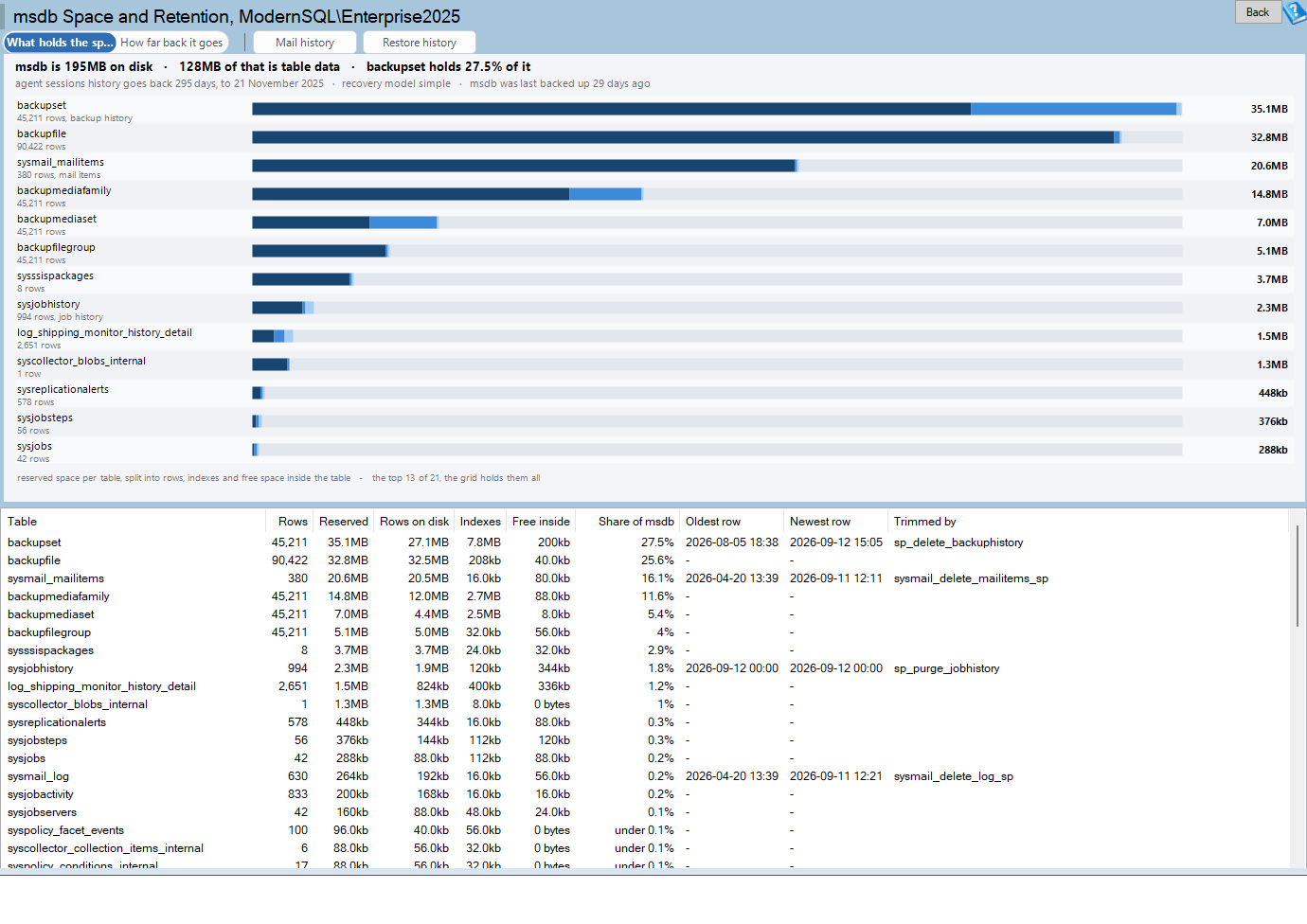Viewport: 1307px width, 924px height.
Task: Click the sysmail_delete_log_sp cell
Action: point(954,776)
